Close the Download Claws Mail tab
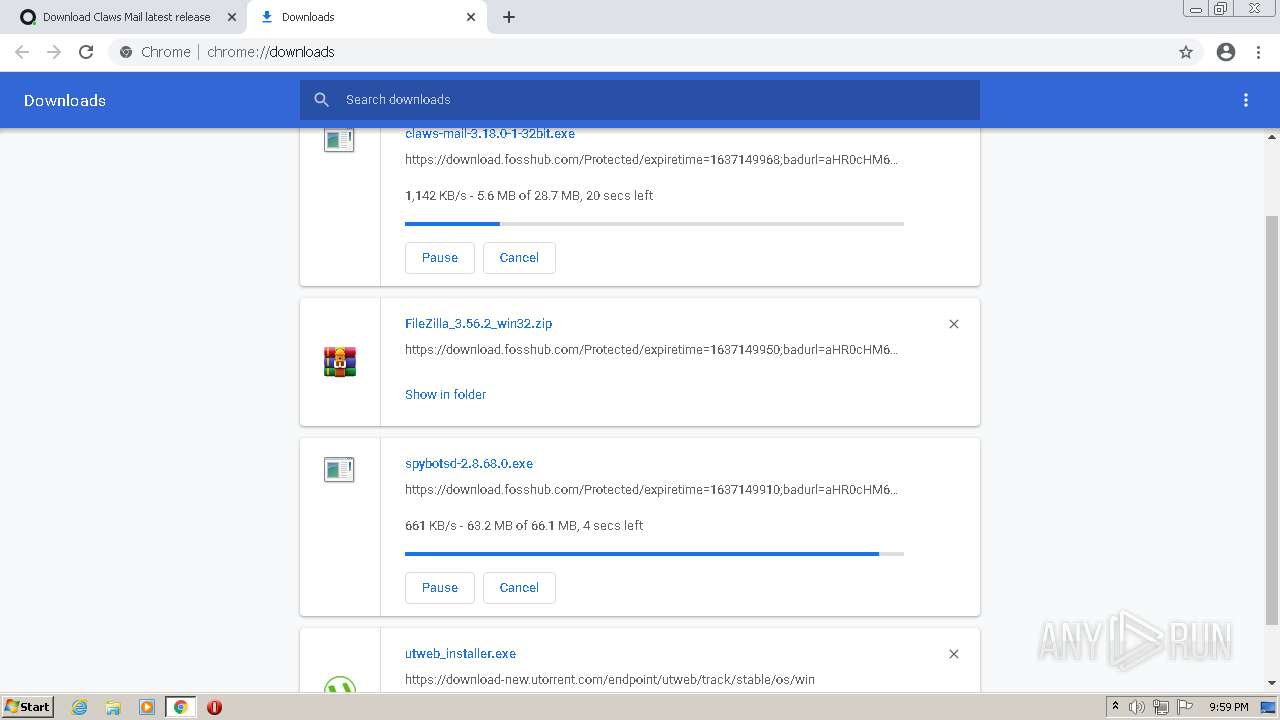 [x=232, y=17]
